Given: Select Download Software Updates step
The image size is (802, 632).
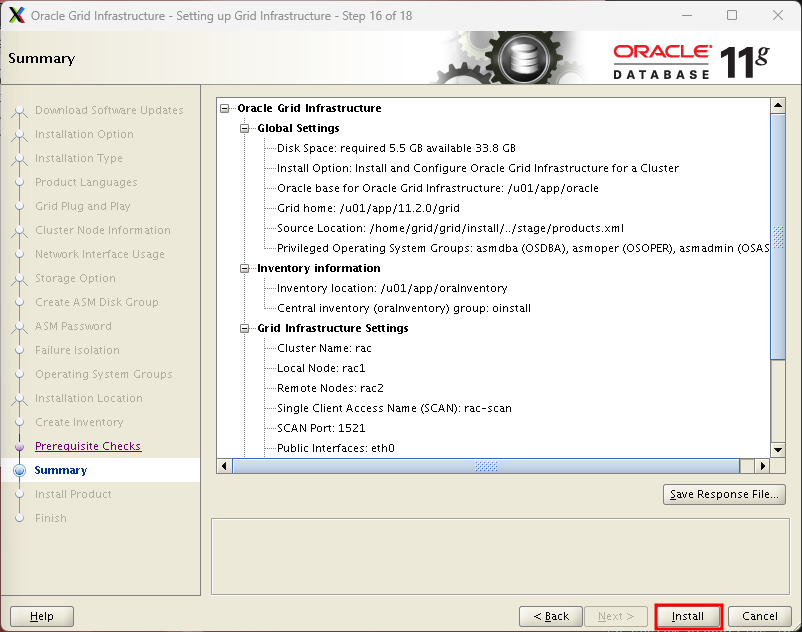Looking at the screenshot, I should (109, 110).
